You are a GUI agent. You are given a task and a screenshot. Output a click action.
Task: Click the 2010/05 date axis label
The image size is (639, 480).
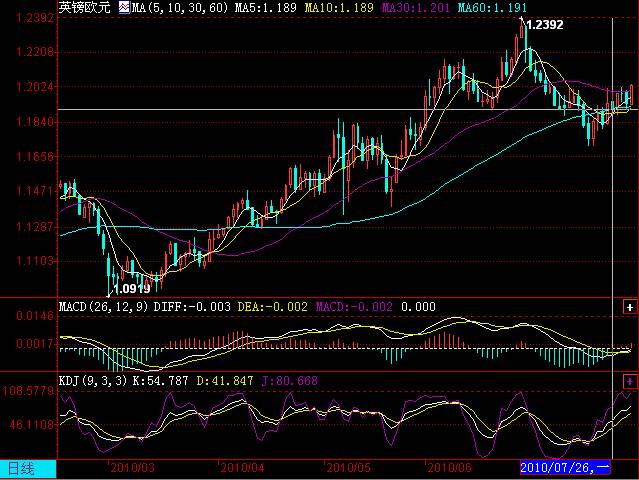click(x=348, y=467)
